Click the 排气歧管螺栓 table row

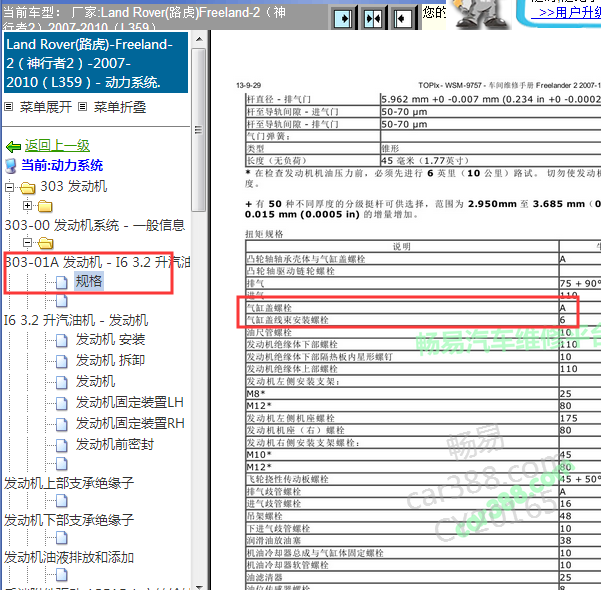click(x=423, y=491)
